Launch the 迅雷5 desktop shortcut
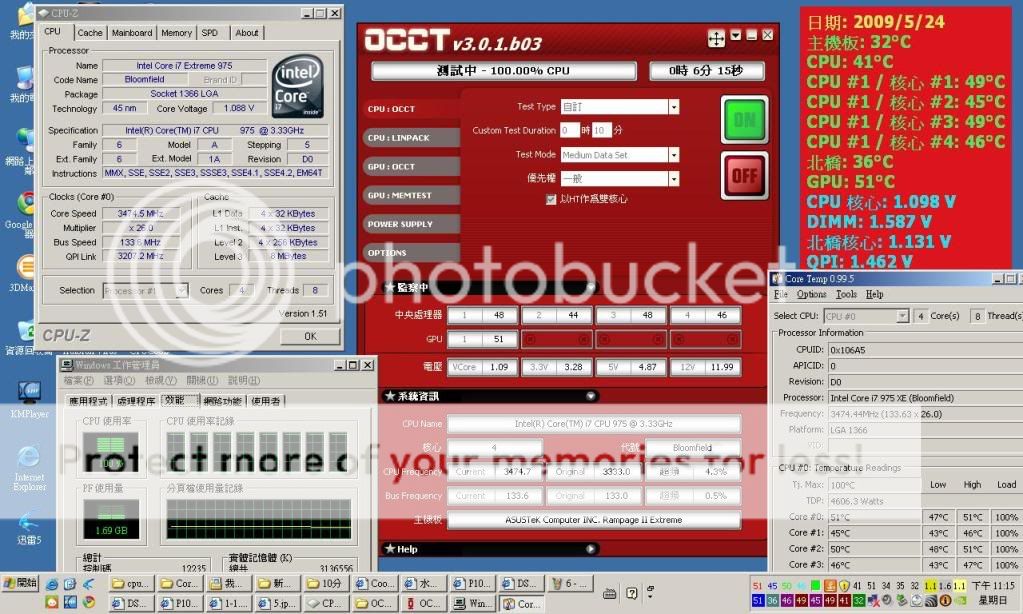 coord(29,529)
